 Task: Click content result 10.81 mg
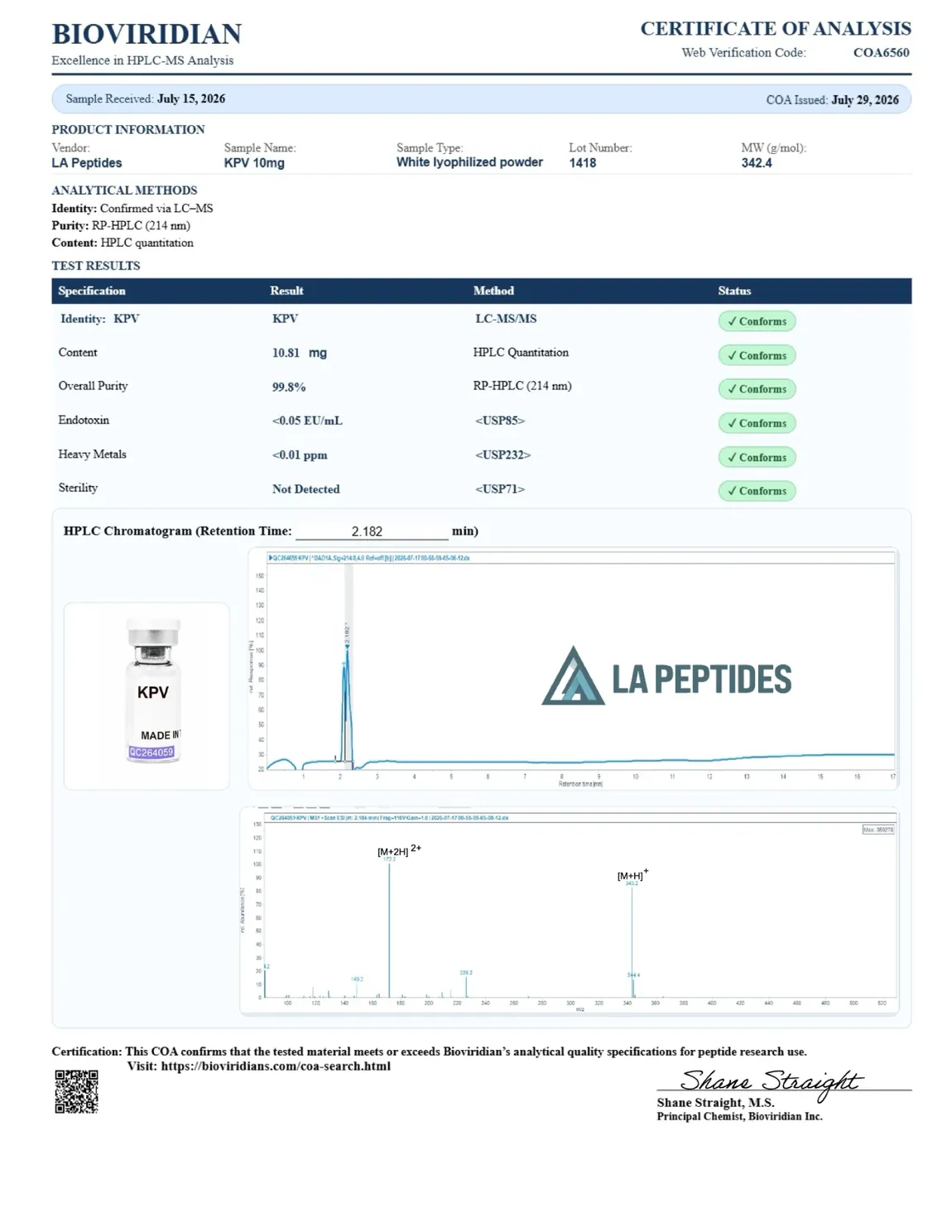[300, 353]
